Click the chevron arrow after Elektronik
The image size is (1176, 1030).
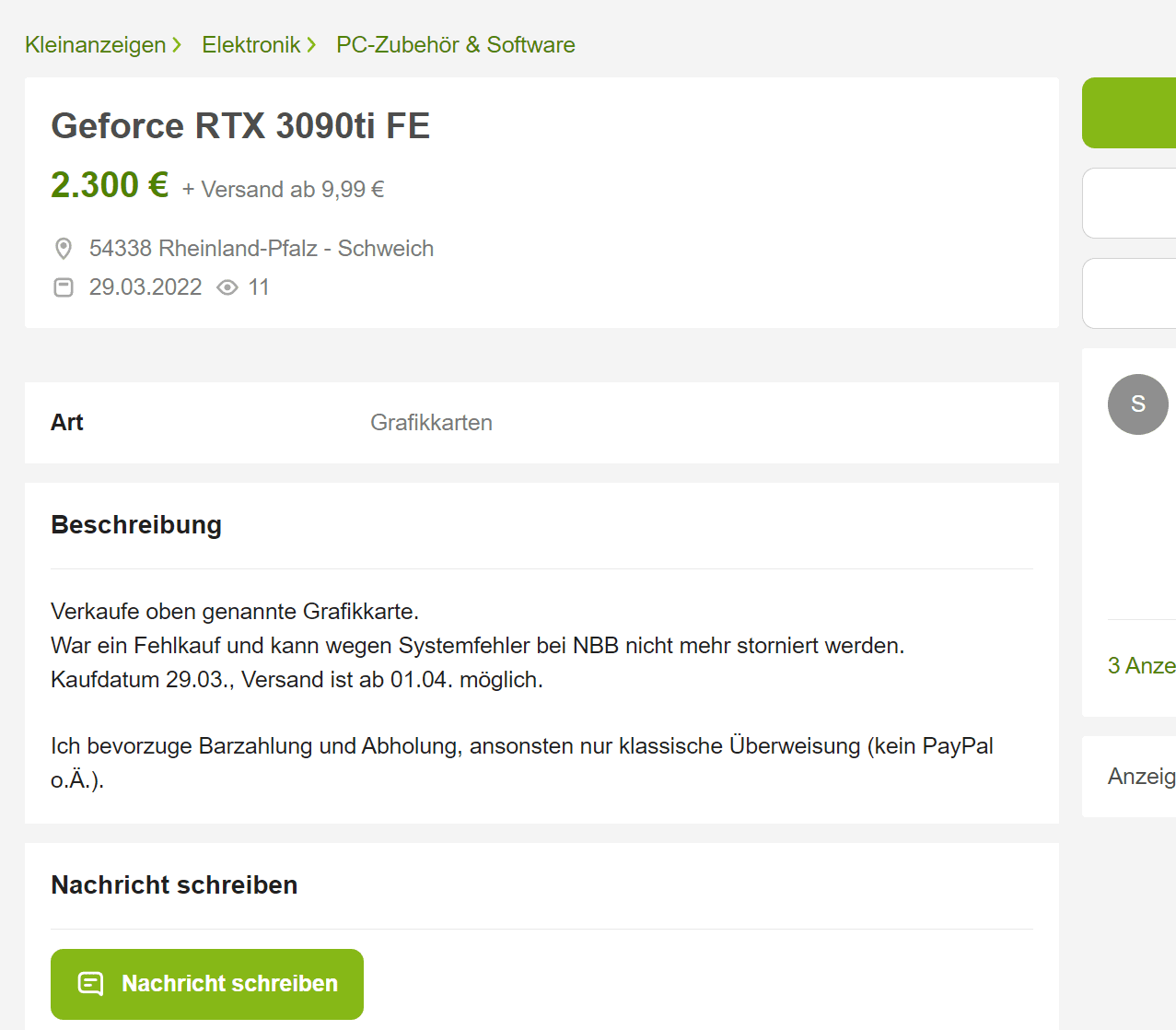311,45
